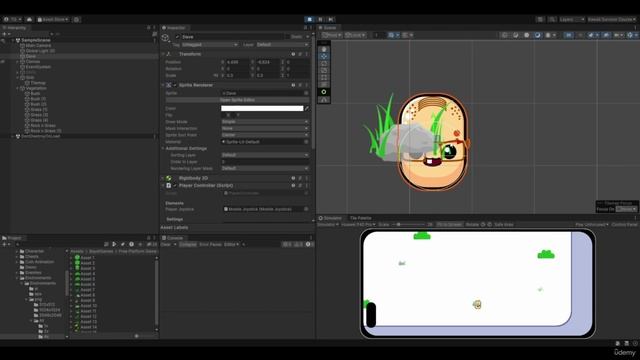This screenshot has height=360, width=640.
Task: Select Main Camera in the Hierarchy
Action: click(x=38, y=45)
